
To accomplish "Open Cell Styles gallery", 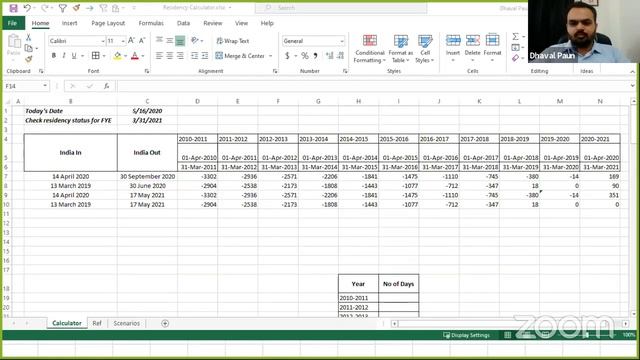I will point(424,49).
